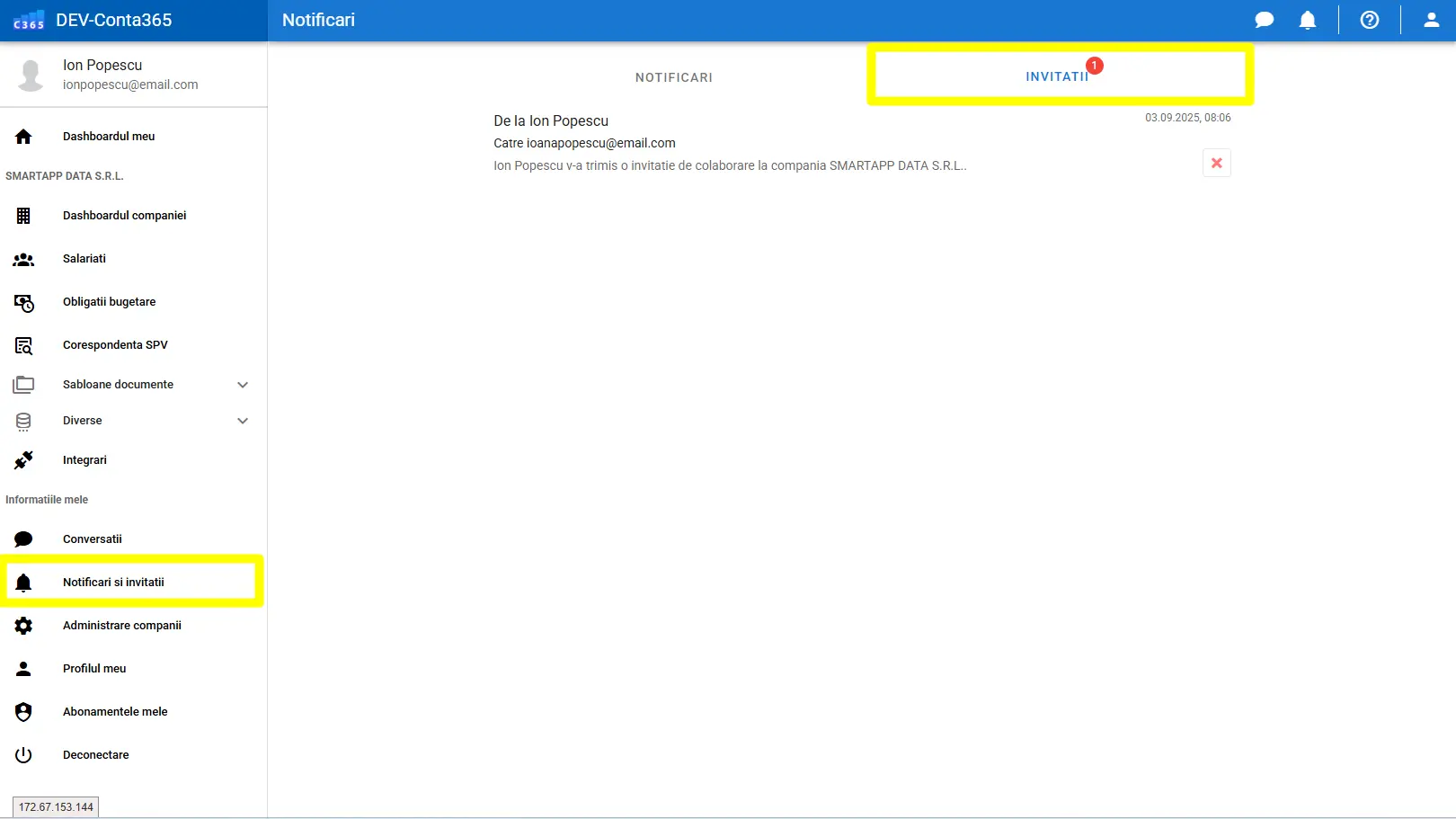Go to Corespondenta SPV
The height and width of the screenshot is (819, 1456).
coord(115,345)
